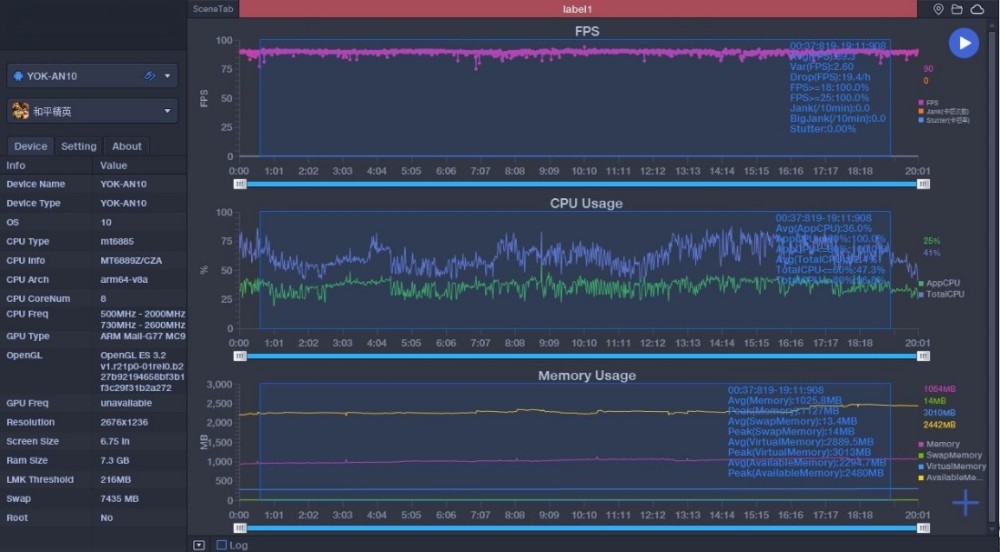This screenshot has height=552, width=1000.
Task: Select the MT6889Z/CZA CPU Info value
Action: [131, 261]
